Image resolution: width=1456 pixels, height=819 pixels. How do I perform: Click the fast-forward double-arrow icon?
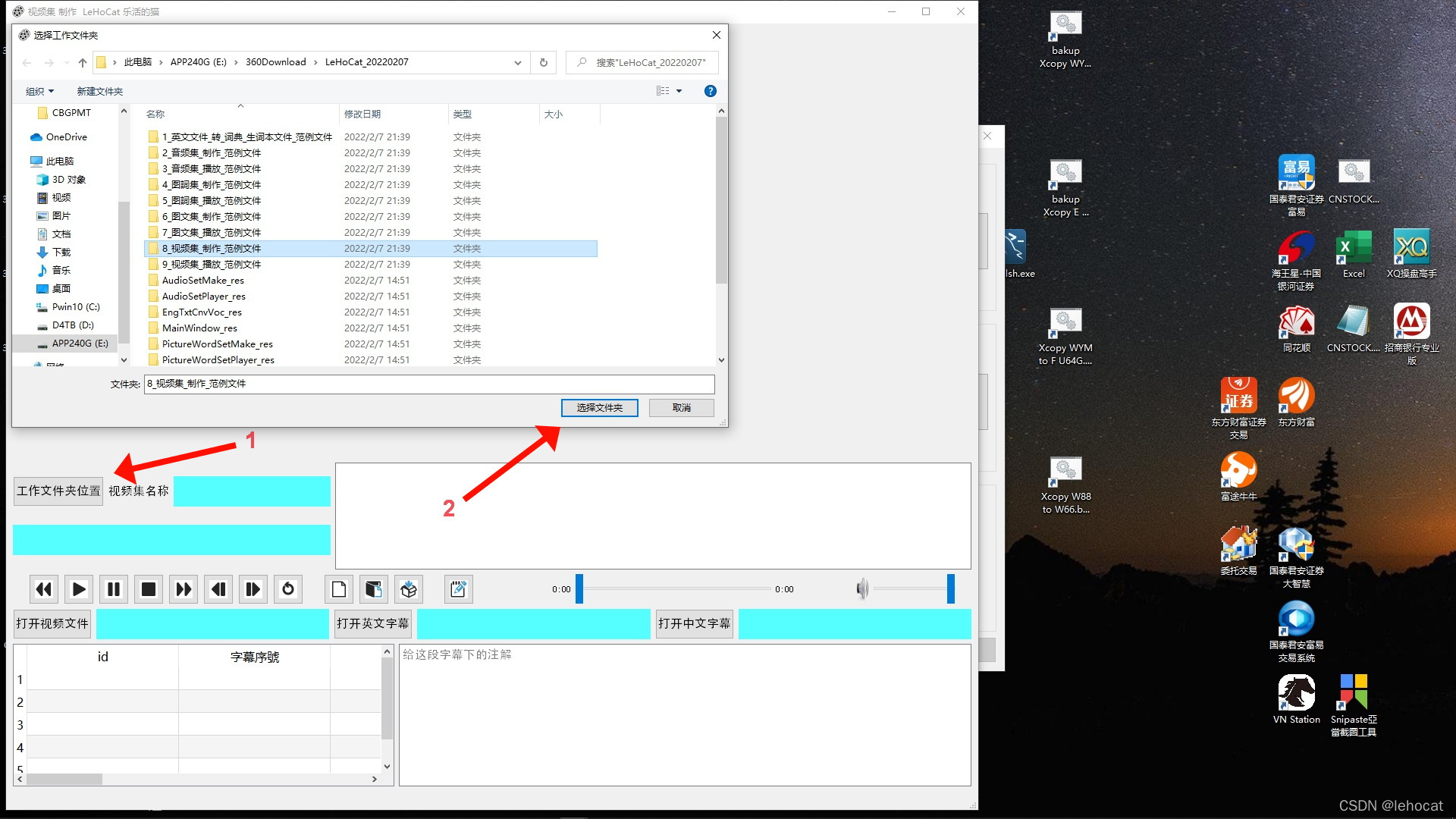click(184, 589)
